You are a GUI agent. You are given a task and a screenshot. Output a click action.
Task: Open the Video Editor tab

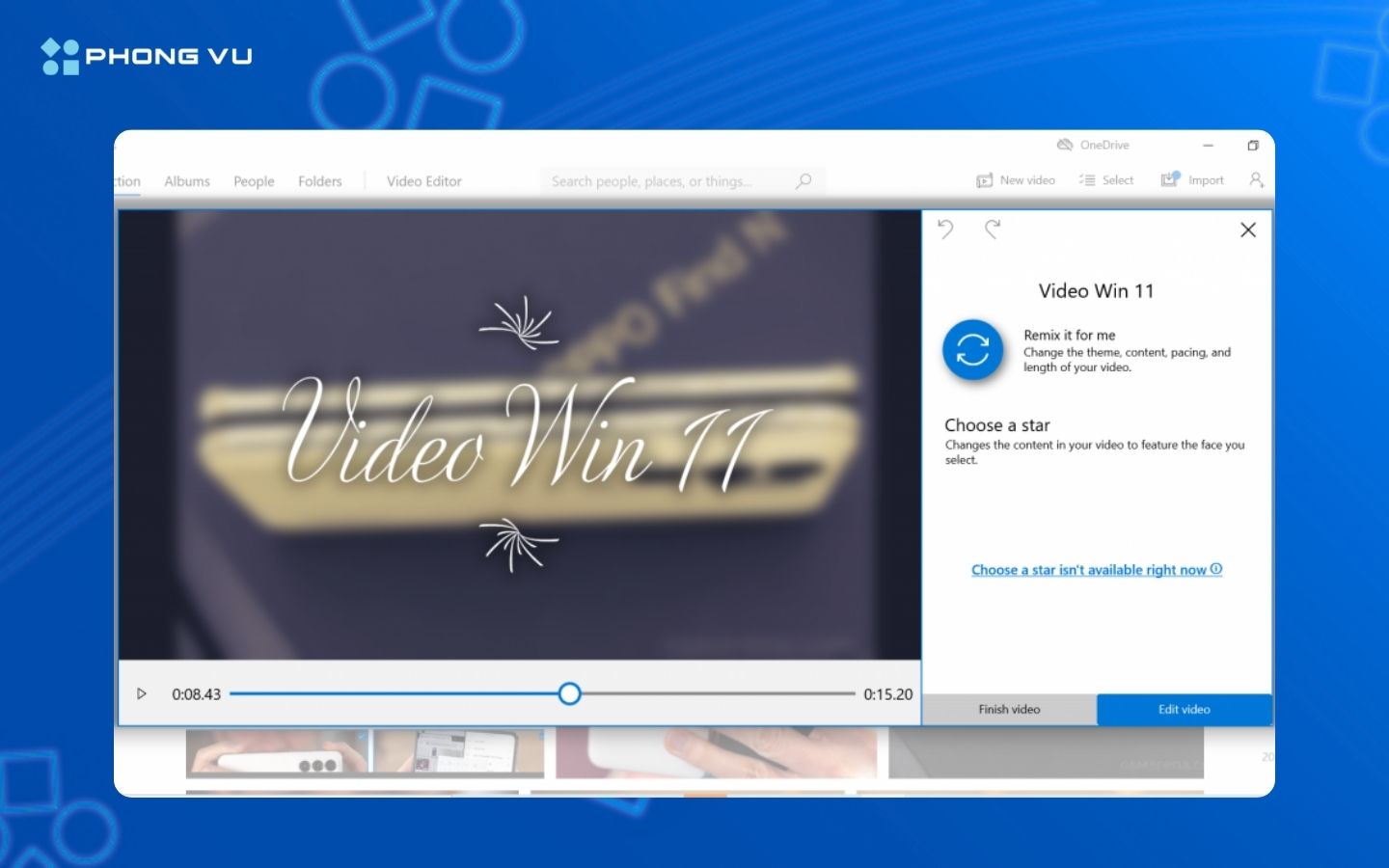click(423, 180)
